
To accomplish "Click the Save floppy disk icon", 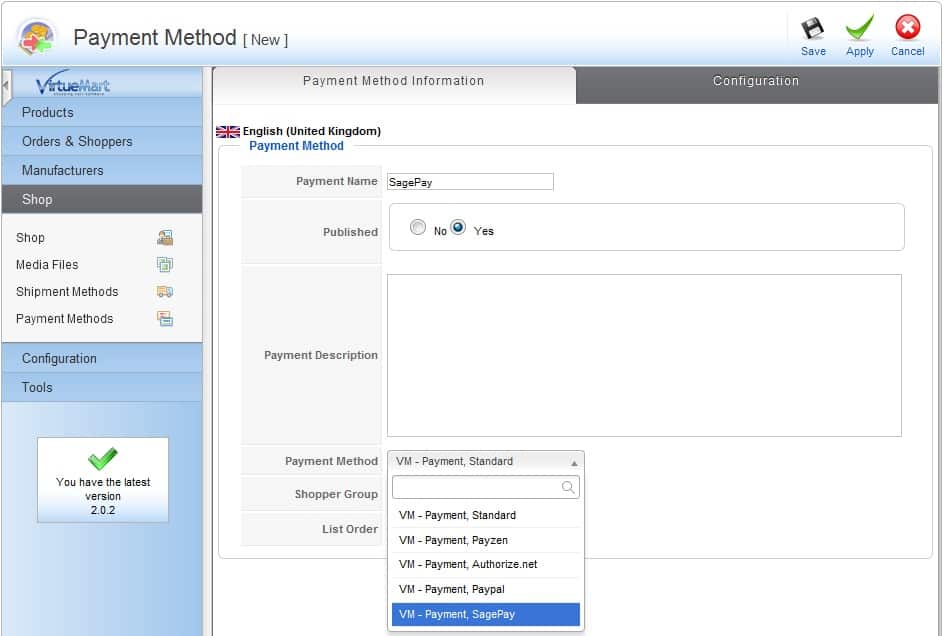I will 812,28.
